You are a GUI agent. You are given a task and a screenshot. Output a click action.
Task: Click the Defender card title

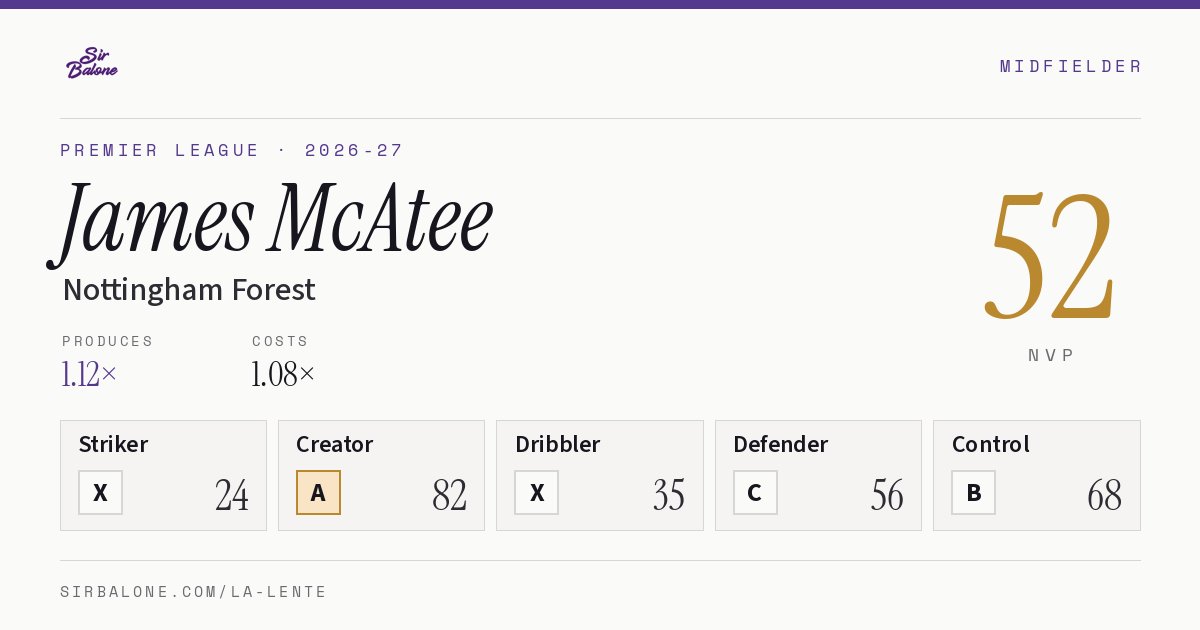pos(780,444)
